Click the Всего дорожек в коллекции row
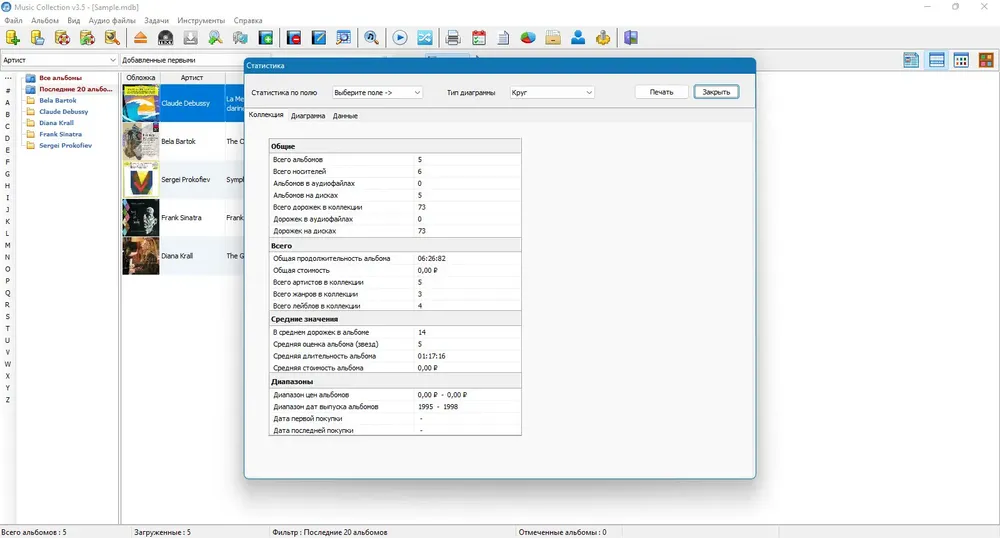This screenshot has height=538, width=1000. [395, 207]
